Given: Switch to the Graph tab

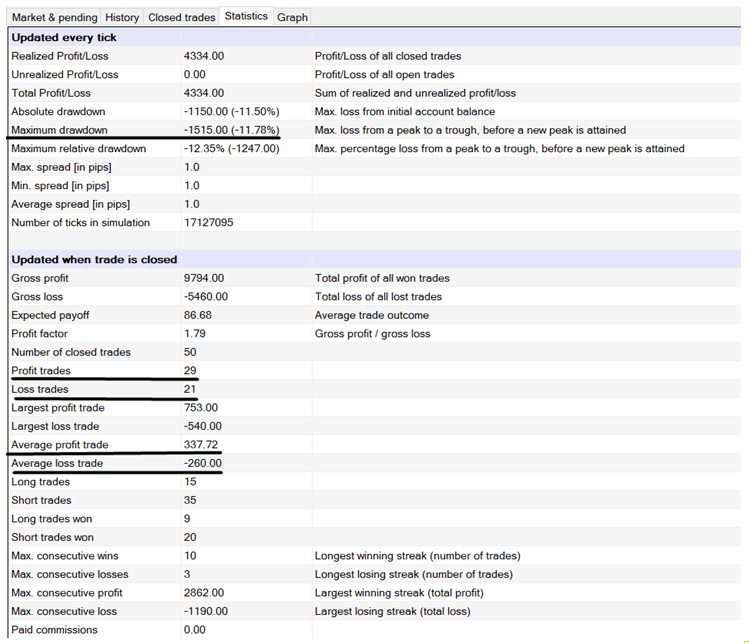Looking at the screenshot, I should point(293,17).
